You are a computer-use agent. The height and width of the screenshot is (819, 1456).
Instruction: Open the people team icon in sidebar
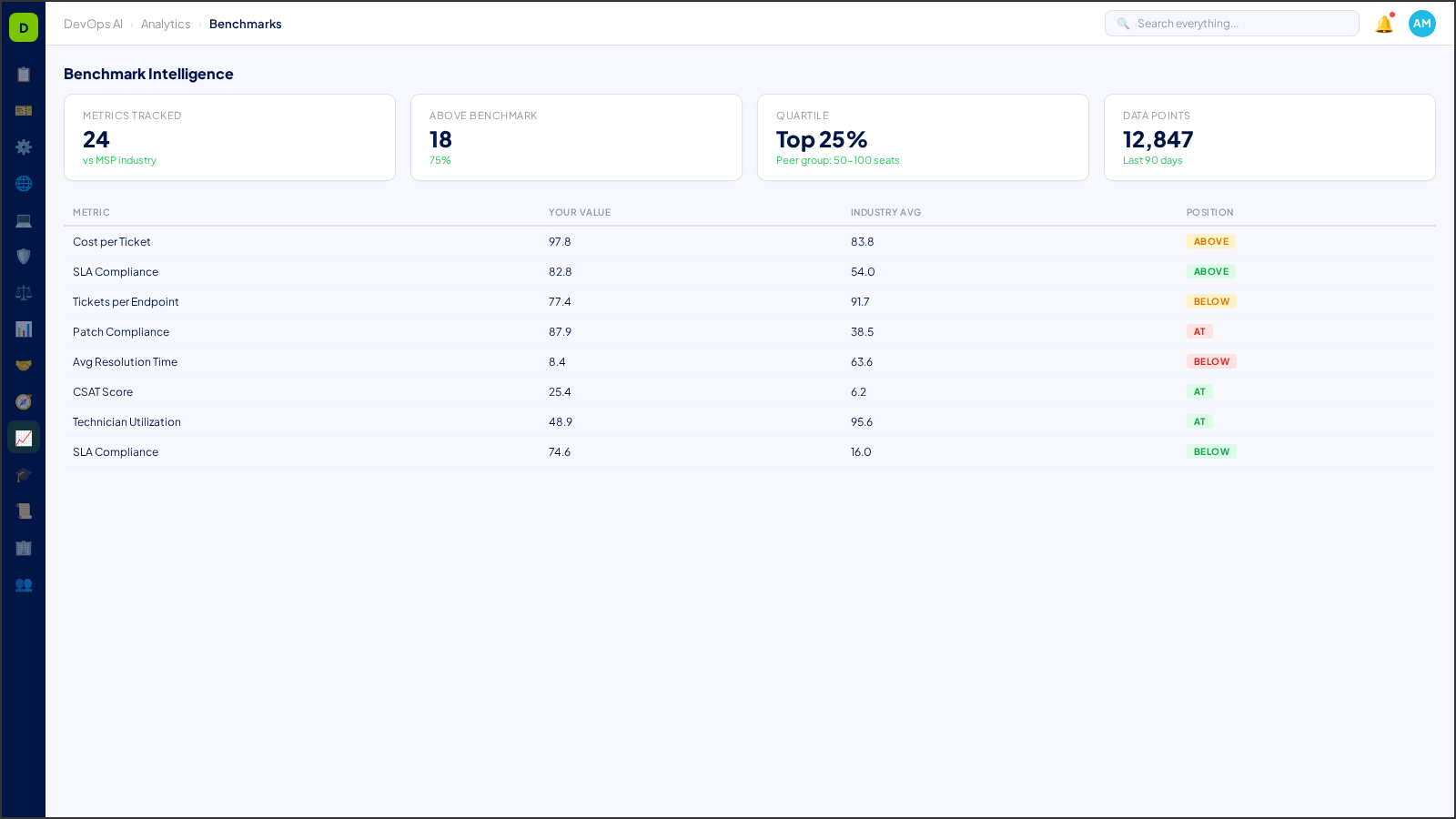(x=24, y=585)
